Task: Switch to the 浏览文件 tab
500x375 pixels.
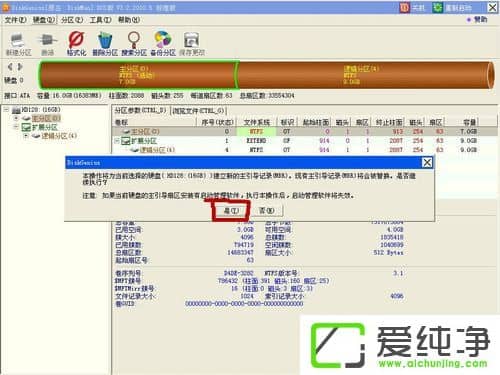Action: point(198,110)
